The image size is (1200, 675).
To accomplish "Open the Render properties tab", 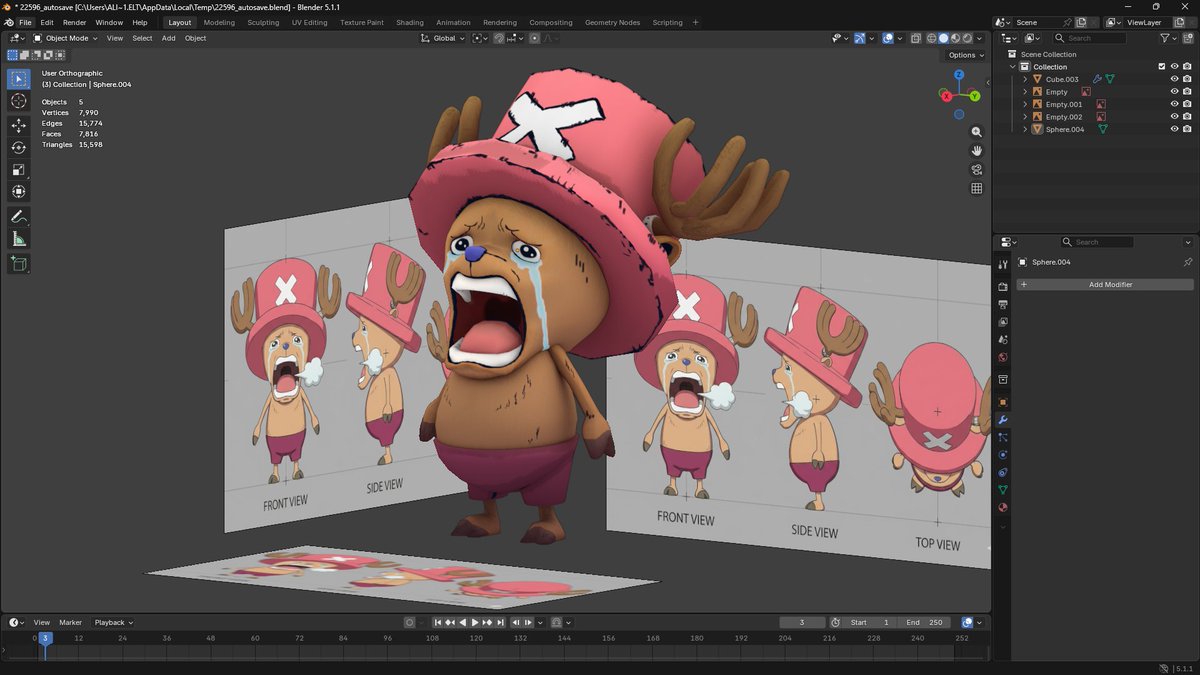I will tap(1003, 287).
